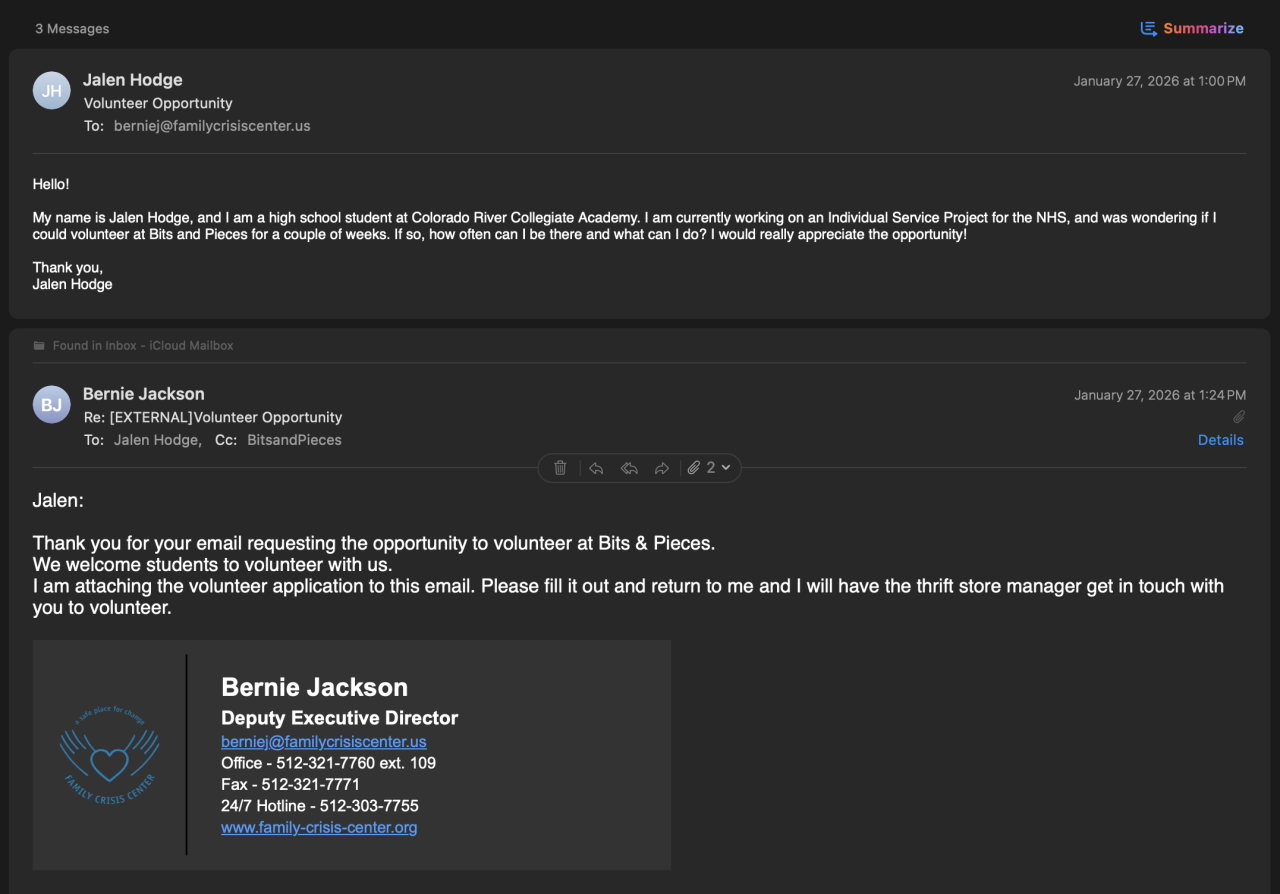Viewport: 1280px width, 894px height.
Task: Open the berniej@familycrisiscenter.us signature link
Action: click(x=323, y=742)
